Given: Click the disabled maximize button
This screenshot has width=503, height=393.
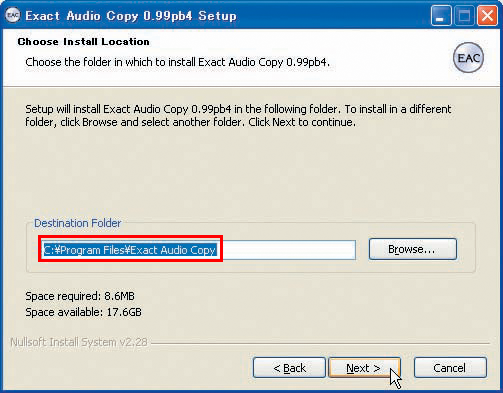Looking at the screenshot, I should pyautogui.click(x=464, y=16).
